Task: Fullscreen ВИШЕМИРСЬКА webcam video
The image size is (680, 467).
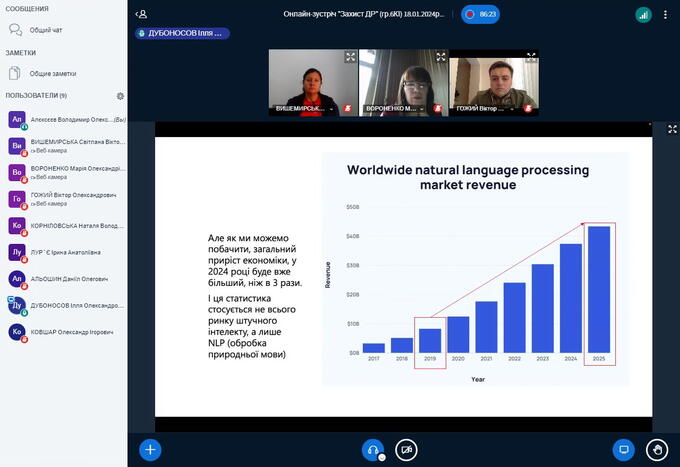Action: (x=350, y=57)
